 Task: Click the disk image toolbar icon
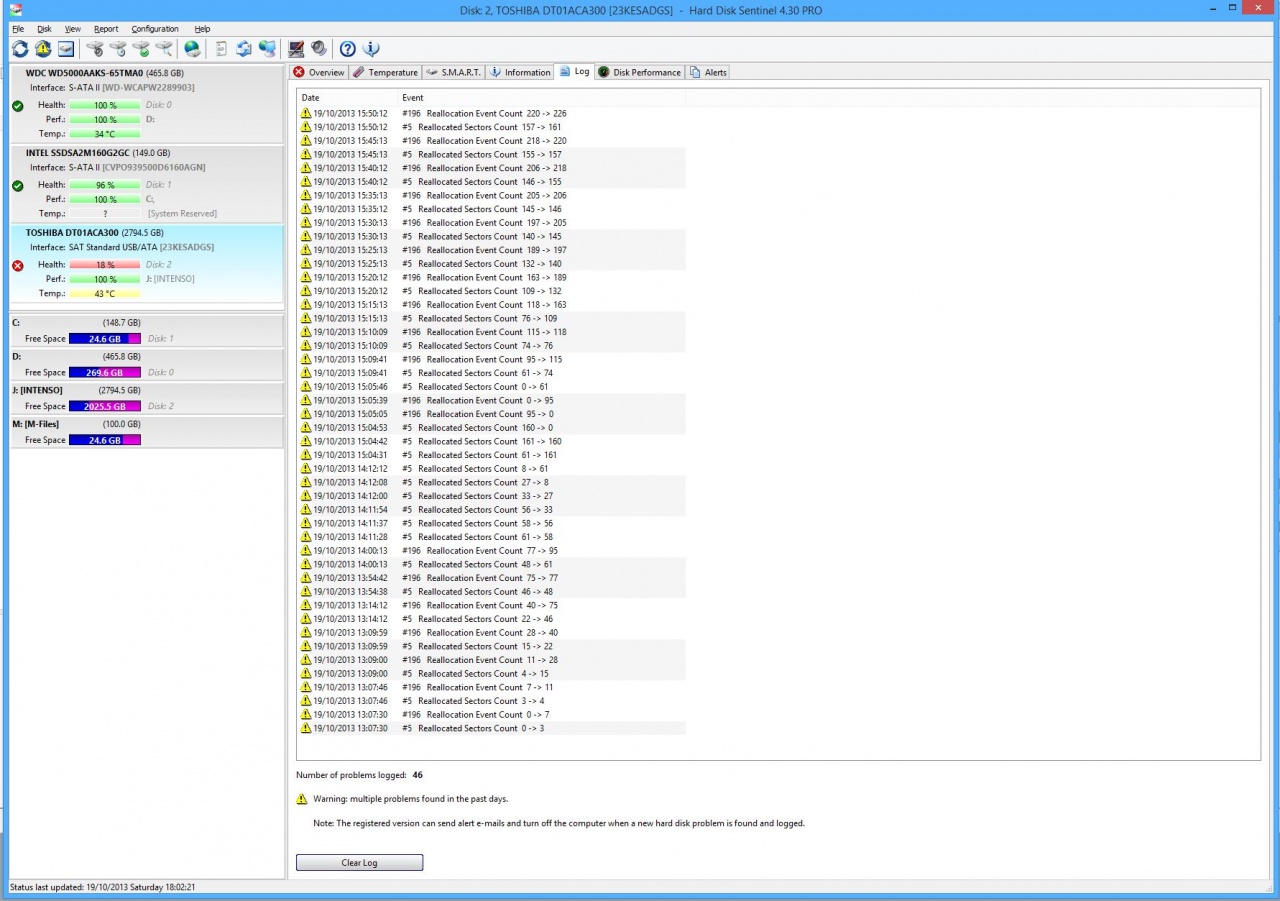pos(66,49)
